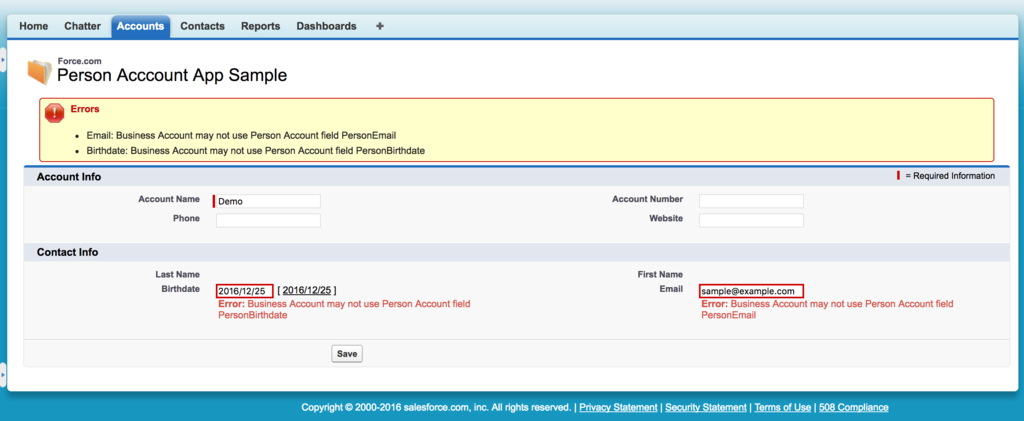Click the bracketed 2016/12/25 date link
Screen dimensions: 1024x421
tap(307, 290)
